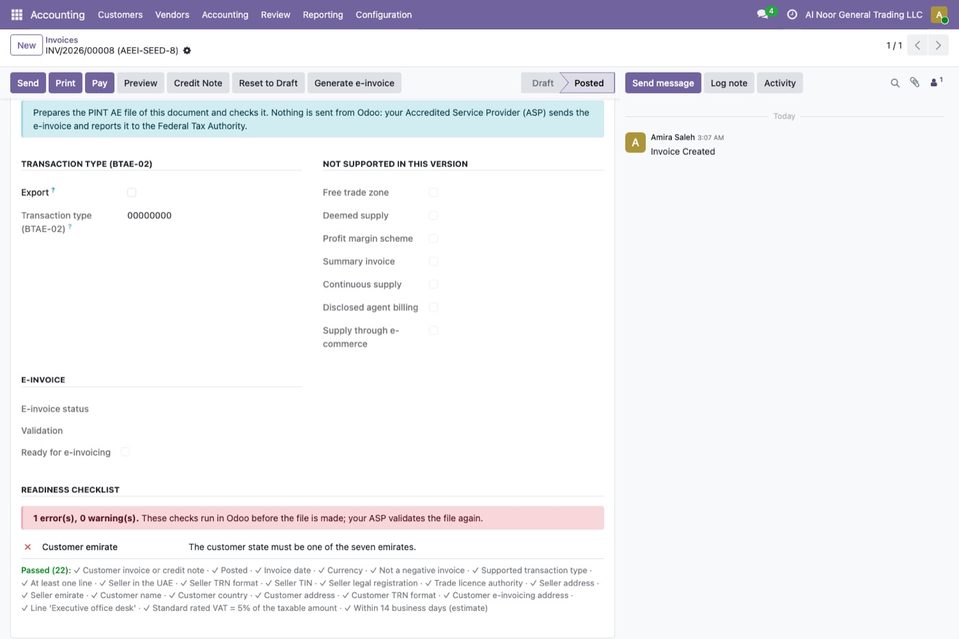Toggle Free trade zone checkbox
959x639 pixels.
click(x=434, y=192)
